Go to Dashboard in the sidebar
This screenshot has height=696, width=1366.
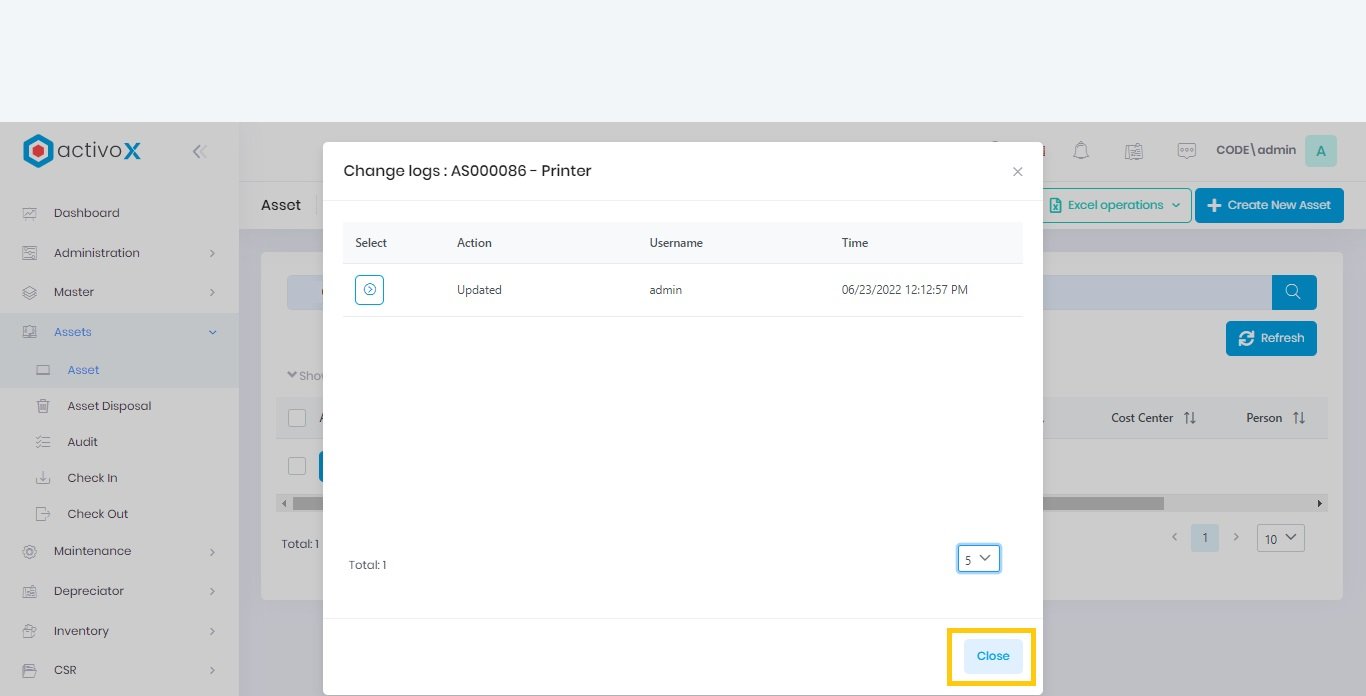(x=86, y=213)
